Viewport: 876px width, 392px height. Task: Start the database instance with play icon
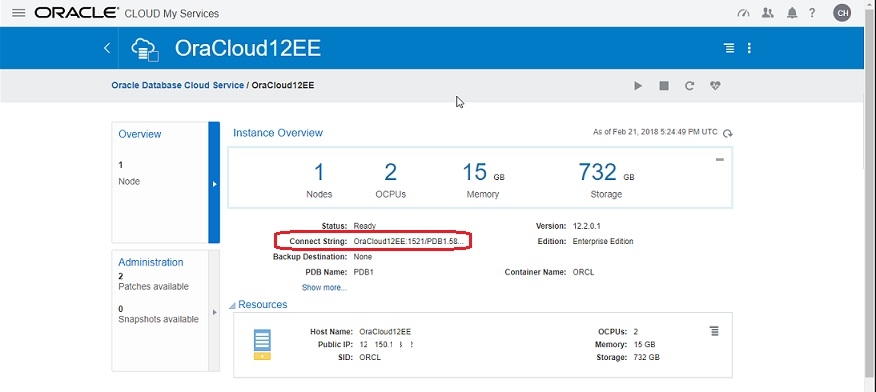click(638, 86)
